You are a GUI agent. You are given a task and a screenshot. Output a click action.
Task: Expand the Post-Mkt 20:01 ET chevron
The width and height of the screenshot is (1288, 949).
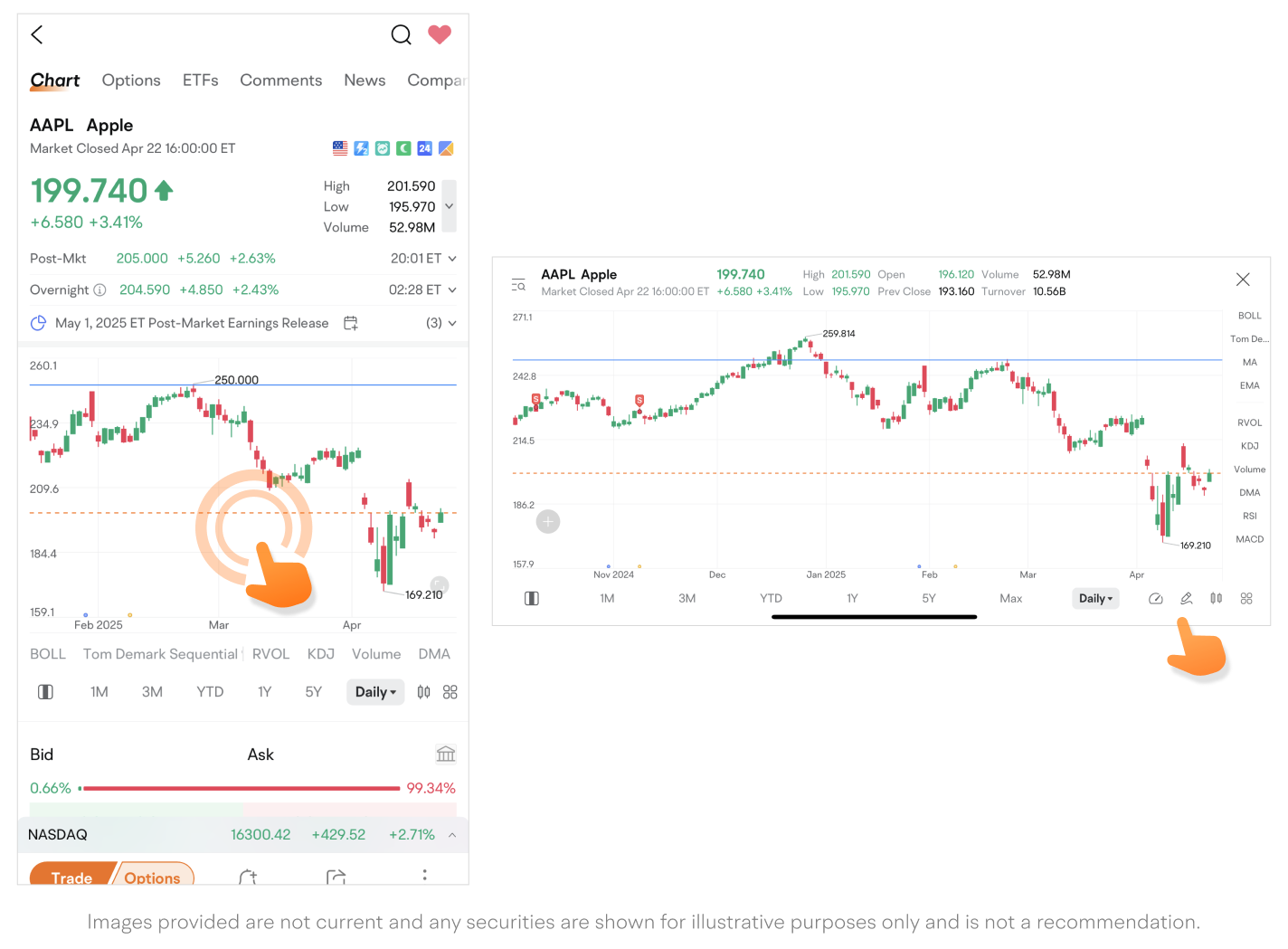coord(452,259)
